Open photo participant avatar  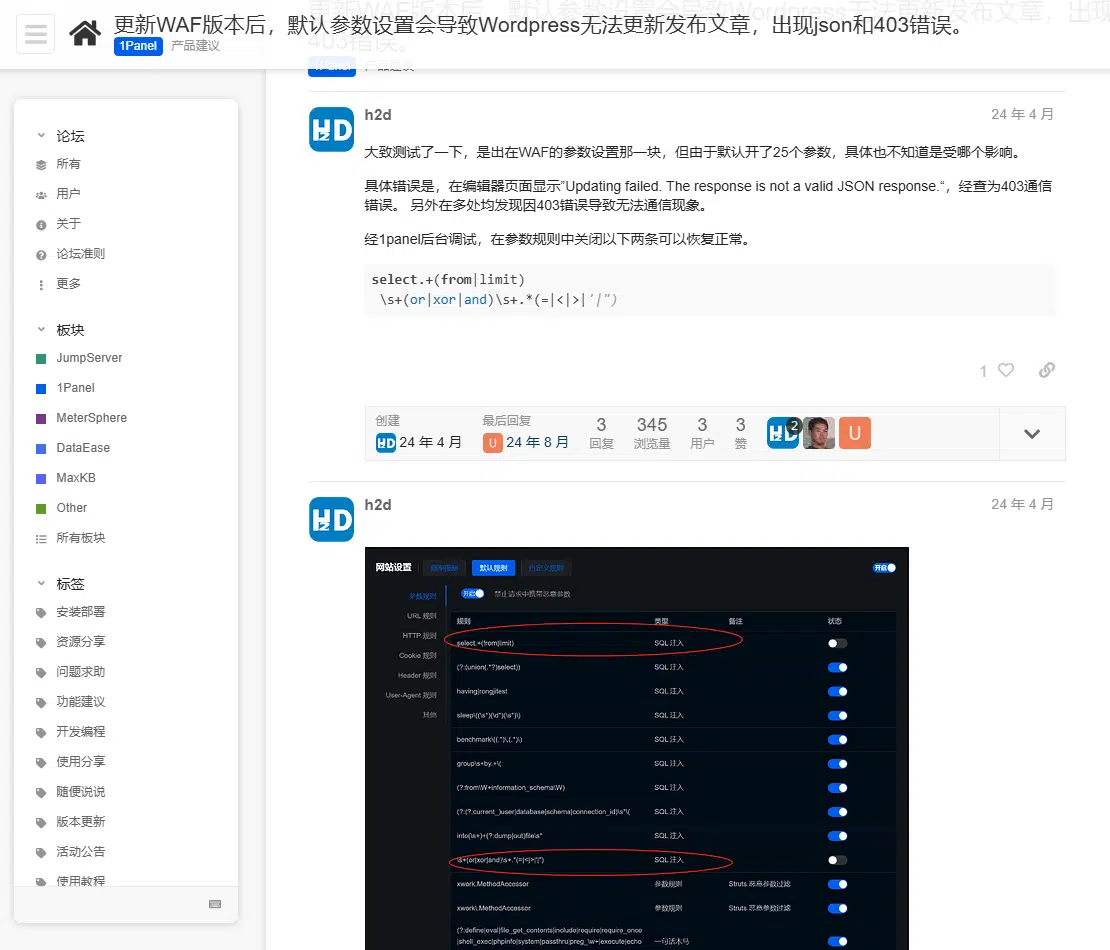[x=819, y=433]
